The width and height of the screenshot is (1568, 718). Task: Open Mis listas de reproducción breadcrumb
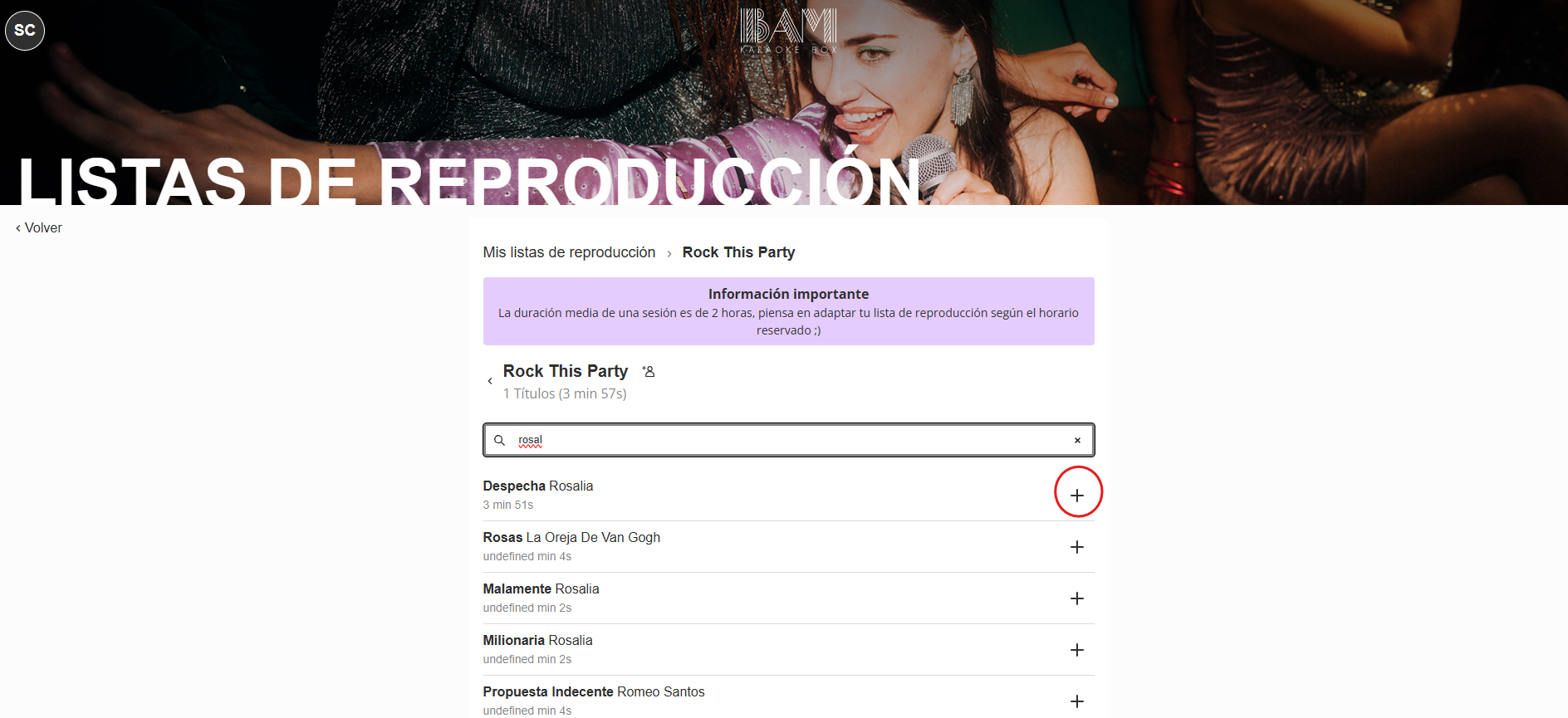click(569, 252)
